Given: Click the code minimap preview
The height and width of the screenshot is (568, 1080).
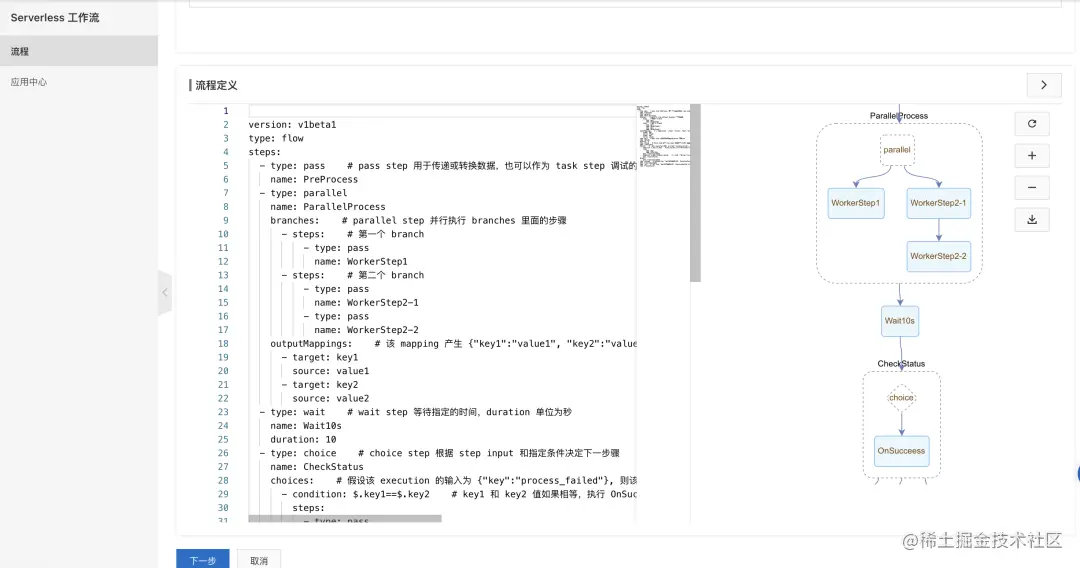Looking at the screenshot, I should pyautogui.click(x=664, y=136).
